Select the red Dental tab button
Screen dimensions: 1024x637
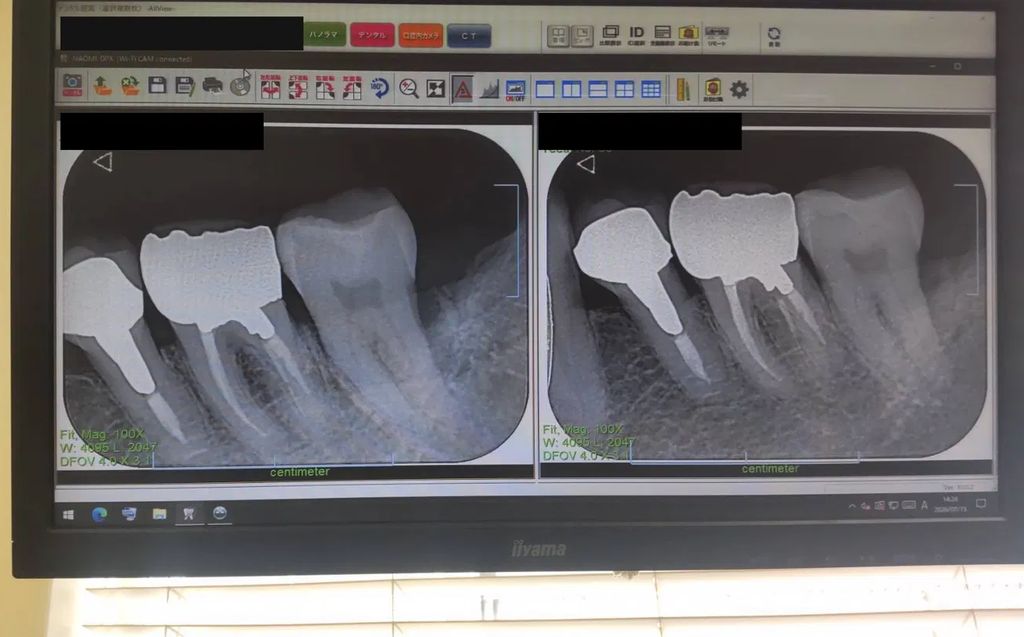tap(372, 35)
